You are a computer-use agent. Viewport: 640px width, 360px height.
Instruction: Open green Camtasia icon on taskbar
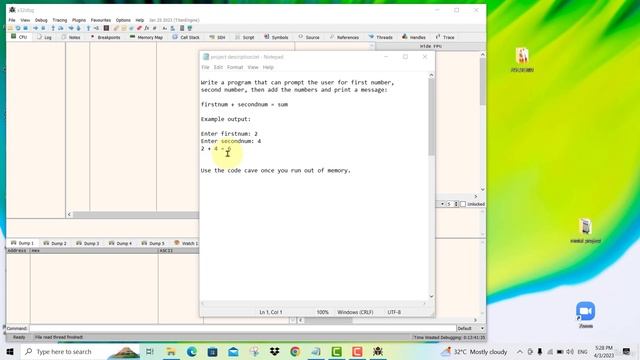[337, 351]
